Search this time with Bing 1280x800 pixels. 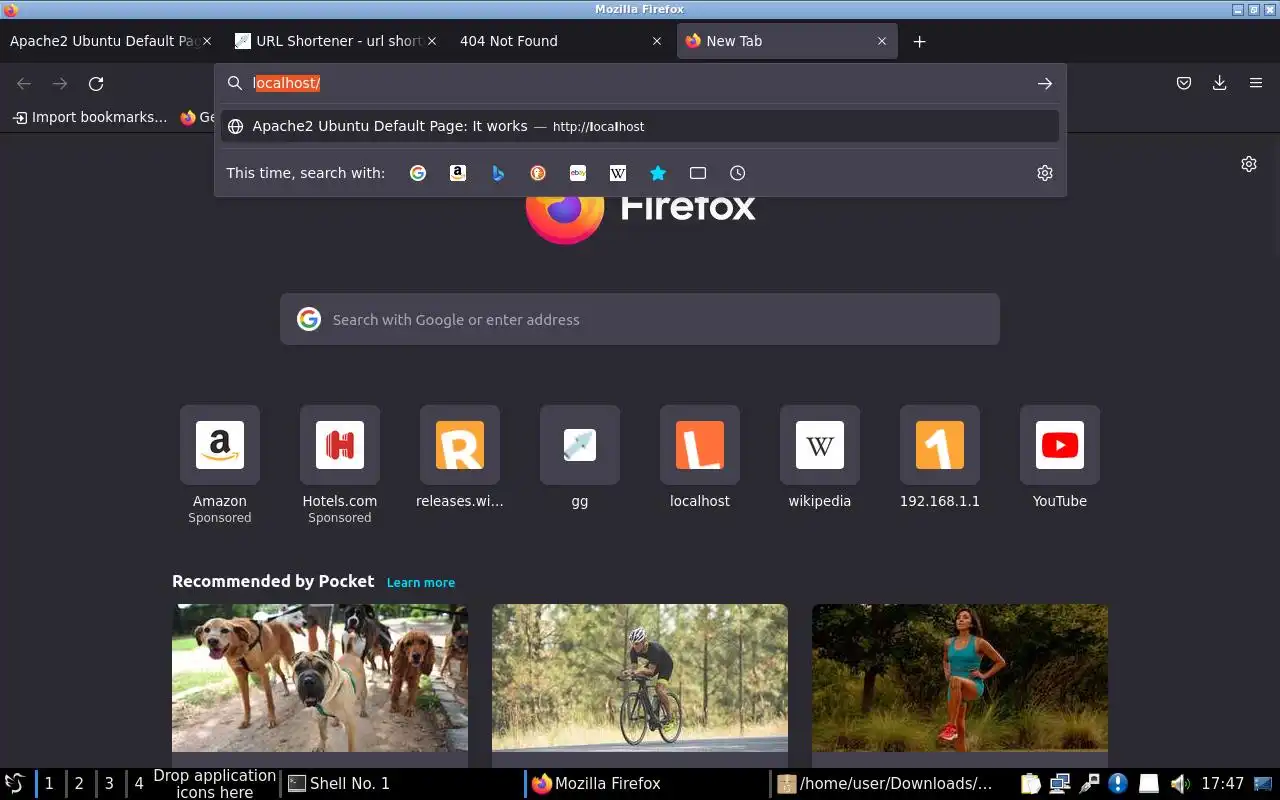[x=498, y=173]
